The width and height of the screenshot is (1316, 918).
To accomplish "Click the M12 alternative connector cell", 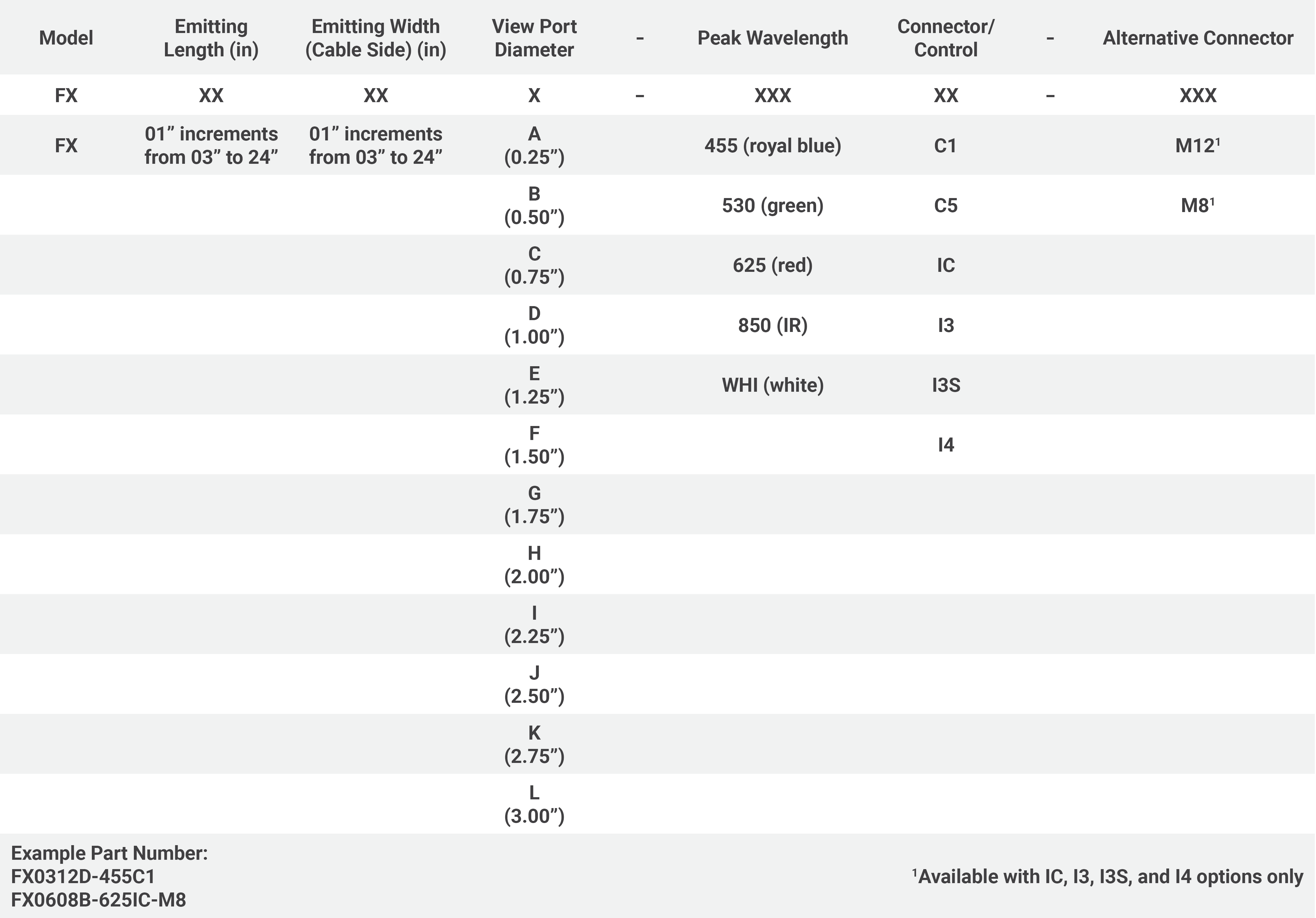I will (x=1197, y=146).
